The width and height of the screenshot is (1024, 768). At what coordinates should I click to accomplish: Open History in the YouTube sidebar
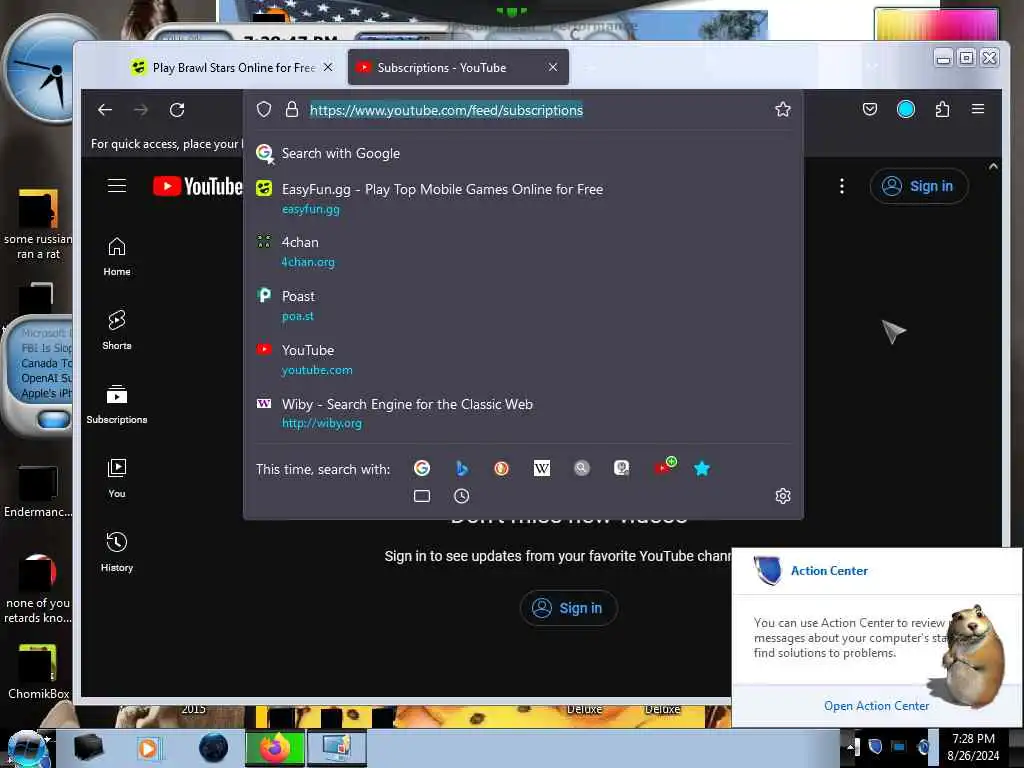[117, 552]
